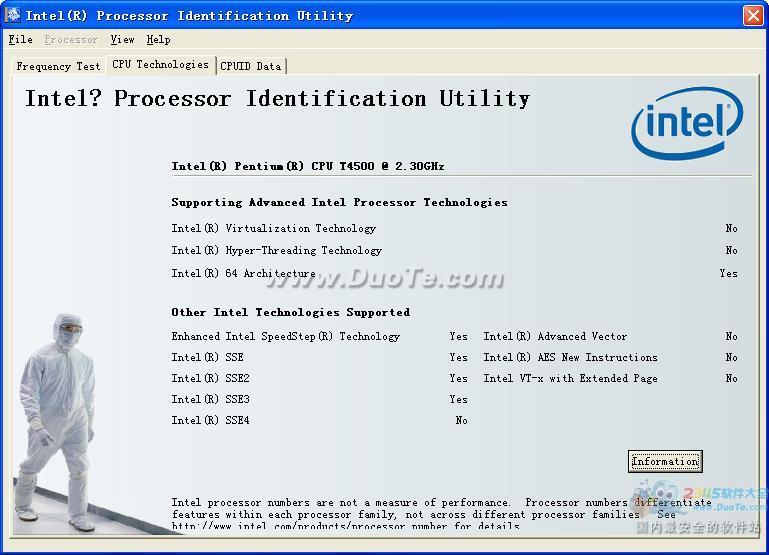Click Supporting Advanced Intel Processor Technologies heading
Screen dimensions: 769x555
(339, 202)
